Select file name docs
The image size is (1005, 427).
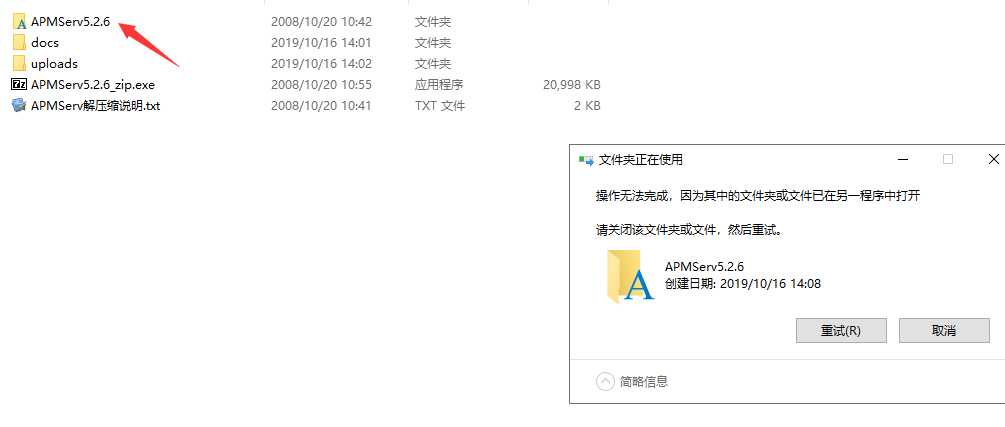[45, 43]
